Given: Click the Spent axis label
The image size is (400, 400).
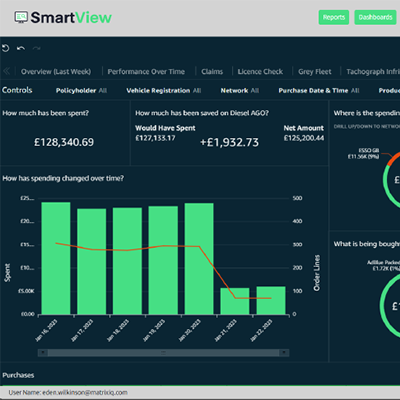Looking at the screenshot, I should tap(7, 272).
